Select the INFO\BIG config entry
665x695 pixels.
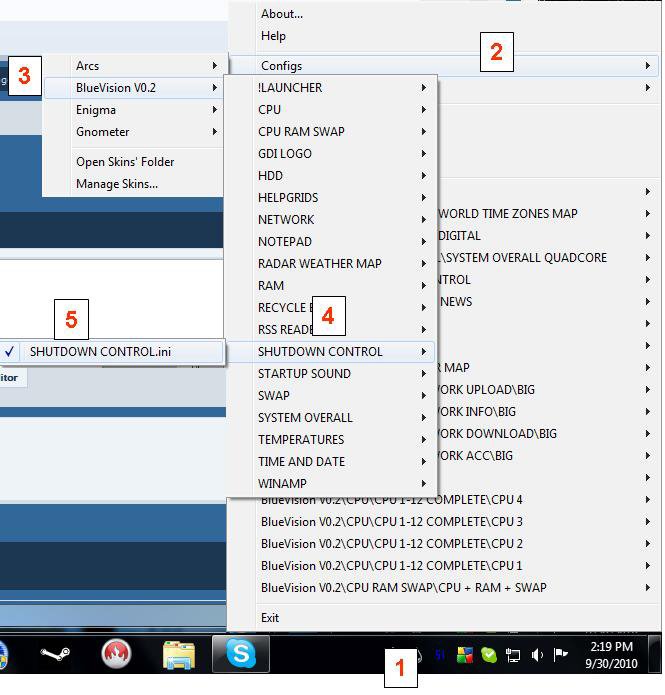[x=548, y=412]
